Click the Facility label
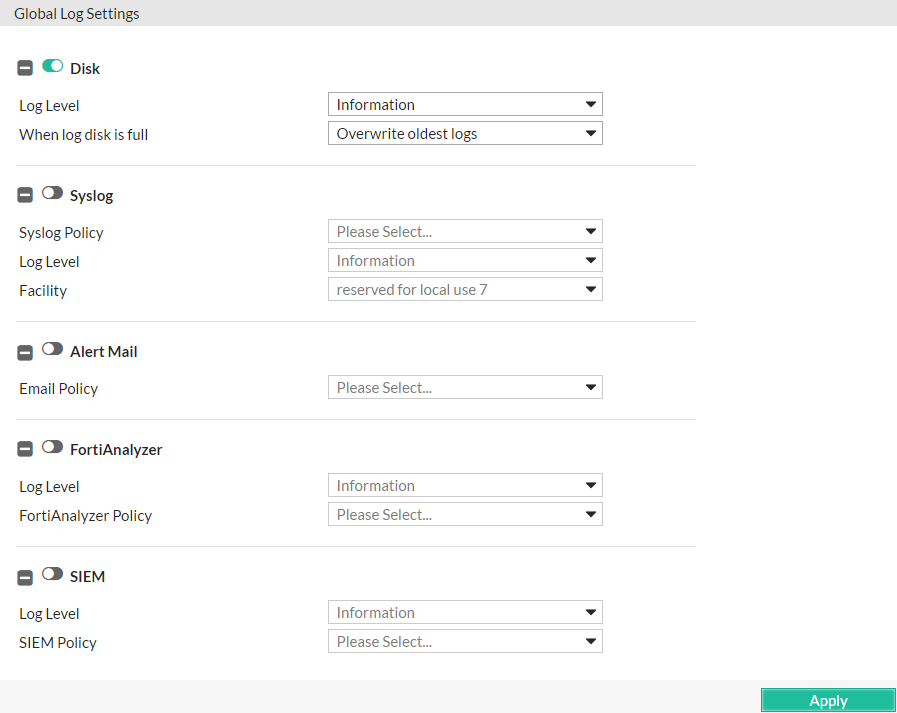897x713 pixels. pyautogui.click(x=43, y=291)
